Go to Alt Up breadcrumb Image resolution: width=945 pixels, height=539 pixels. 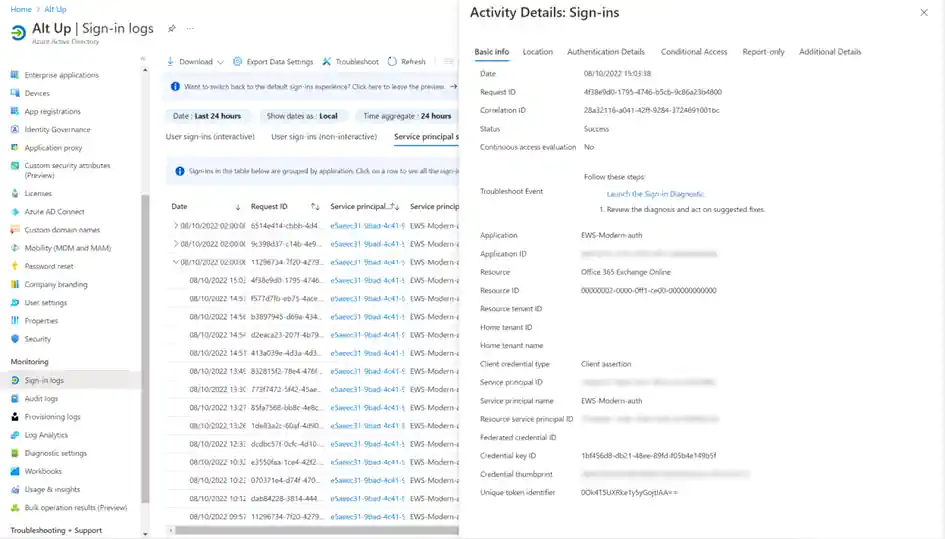coord(55,9)
